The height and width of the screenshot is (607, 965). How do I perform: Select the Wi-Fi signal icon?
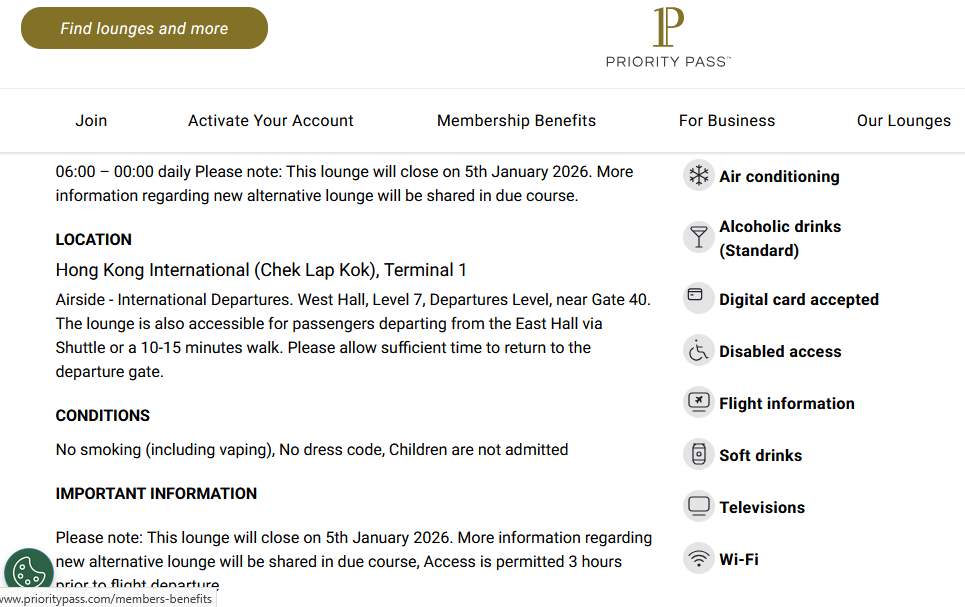click(698, 558)
